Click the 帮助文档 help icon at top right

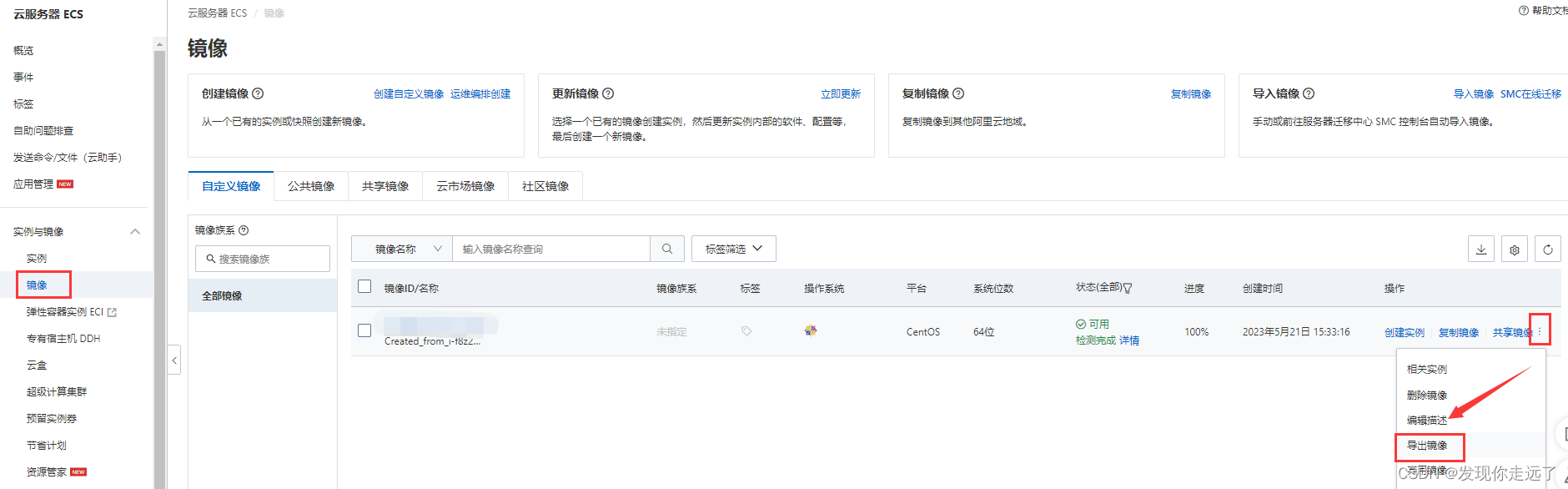coord(1524,11)
